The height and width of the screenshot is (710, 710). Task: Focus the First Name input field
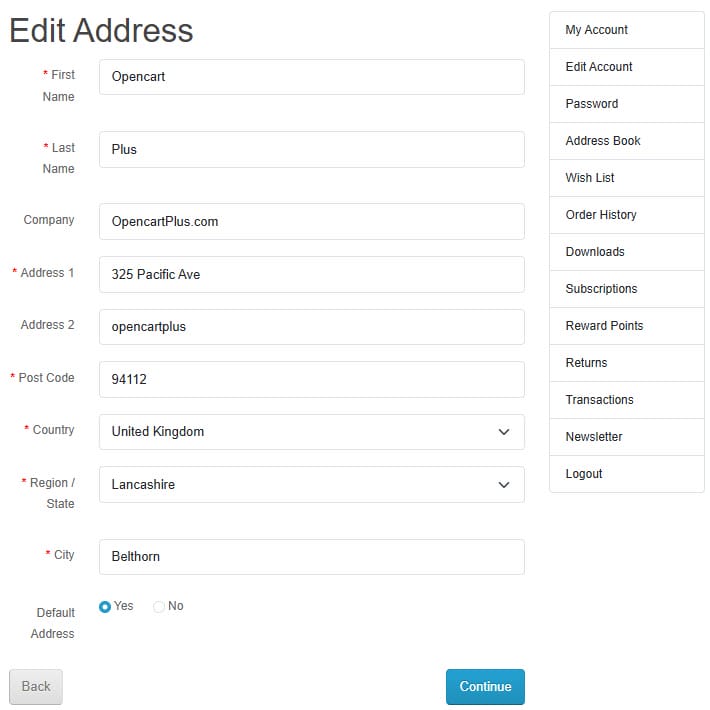[x=312, y=77]
